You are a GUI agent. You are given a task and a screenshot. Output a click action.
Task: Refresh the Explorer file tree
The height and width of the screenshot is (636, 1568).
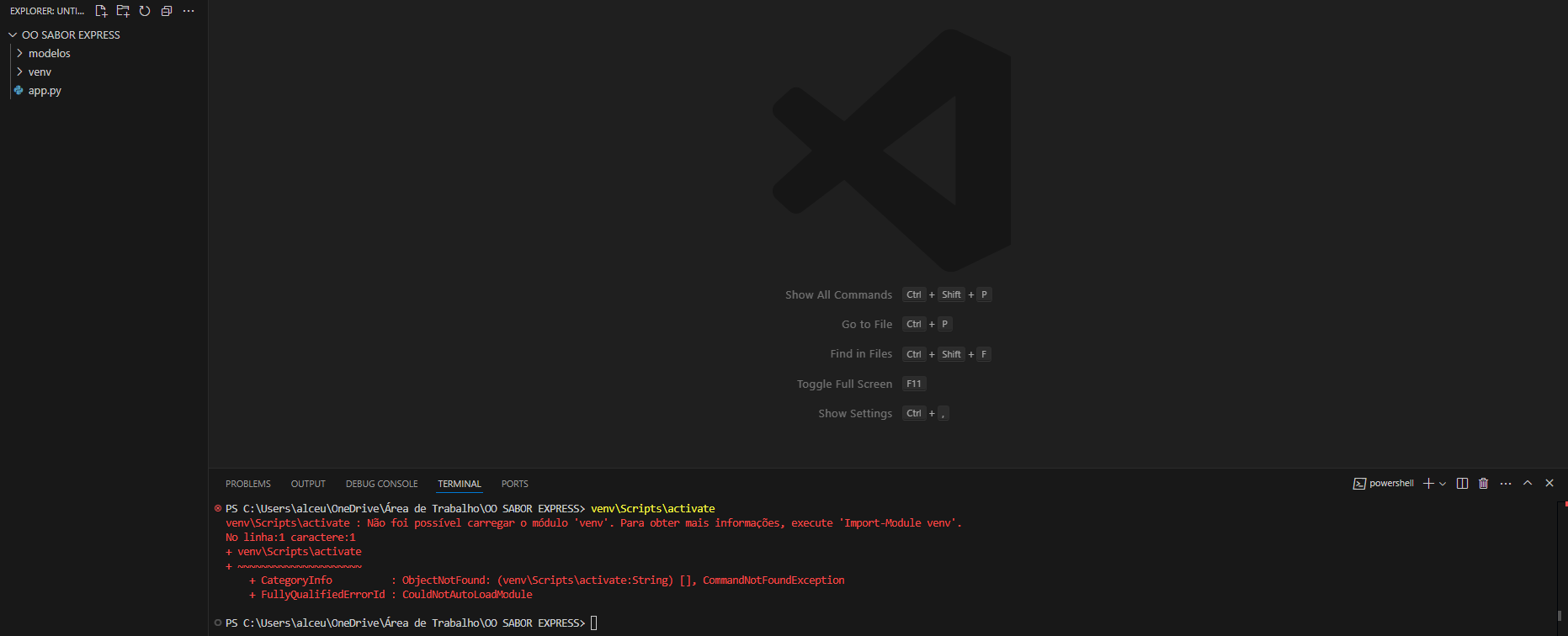pos(145,11)
